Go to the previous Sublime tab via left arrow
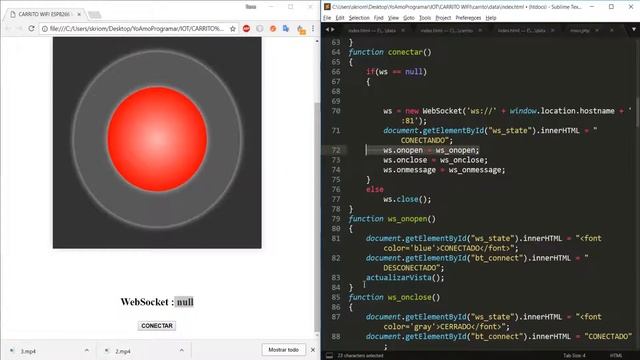Image resolution: width=640 pixels, height=360 pixels. point(327,30)
